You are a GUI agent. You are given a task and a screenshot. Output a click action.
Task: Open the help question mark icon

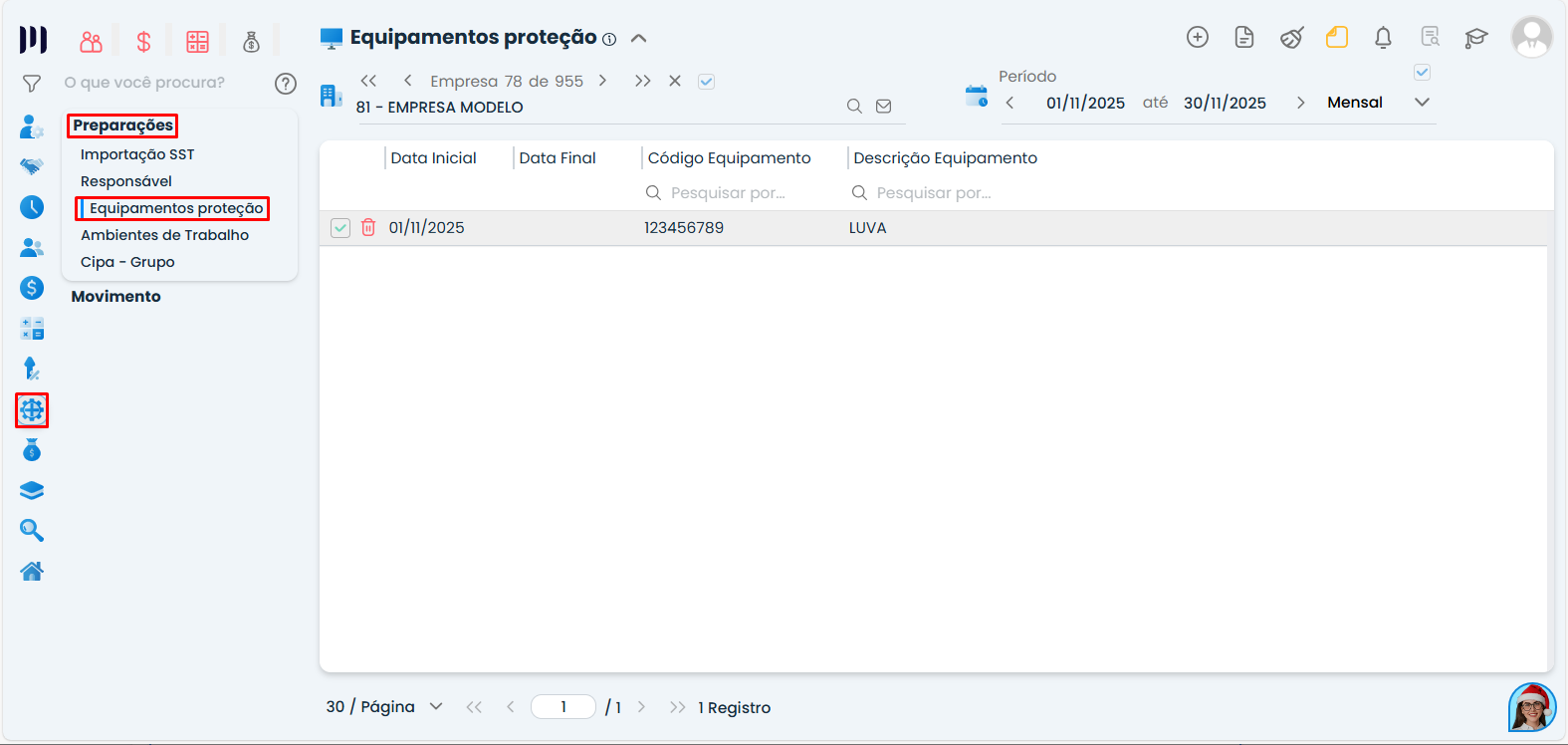point(286,84)
